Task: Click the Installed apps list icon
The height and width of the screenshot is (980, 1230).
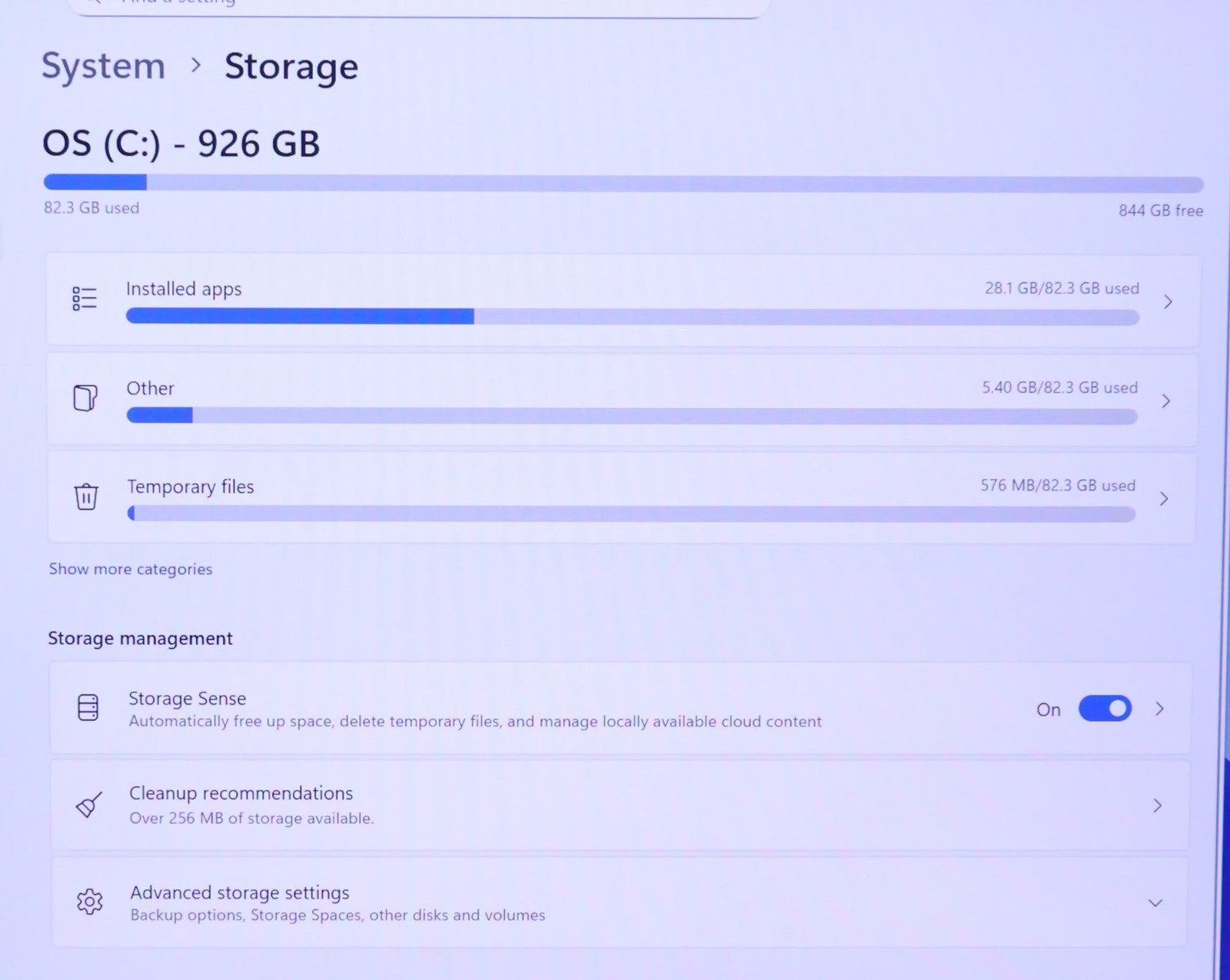Action: [x=85, y=298]
